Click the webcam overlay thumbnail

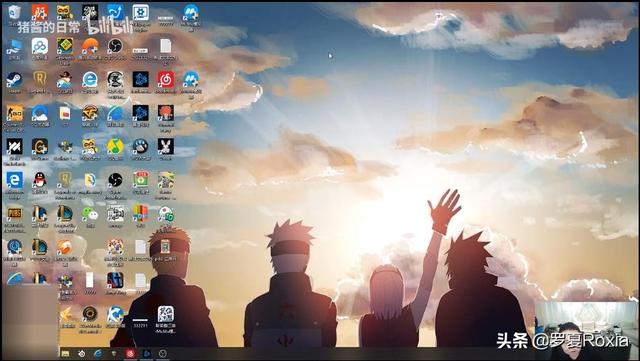click(586, 330)
